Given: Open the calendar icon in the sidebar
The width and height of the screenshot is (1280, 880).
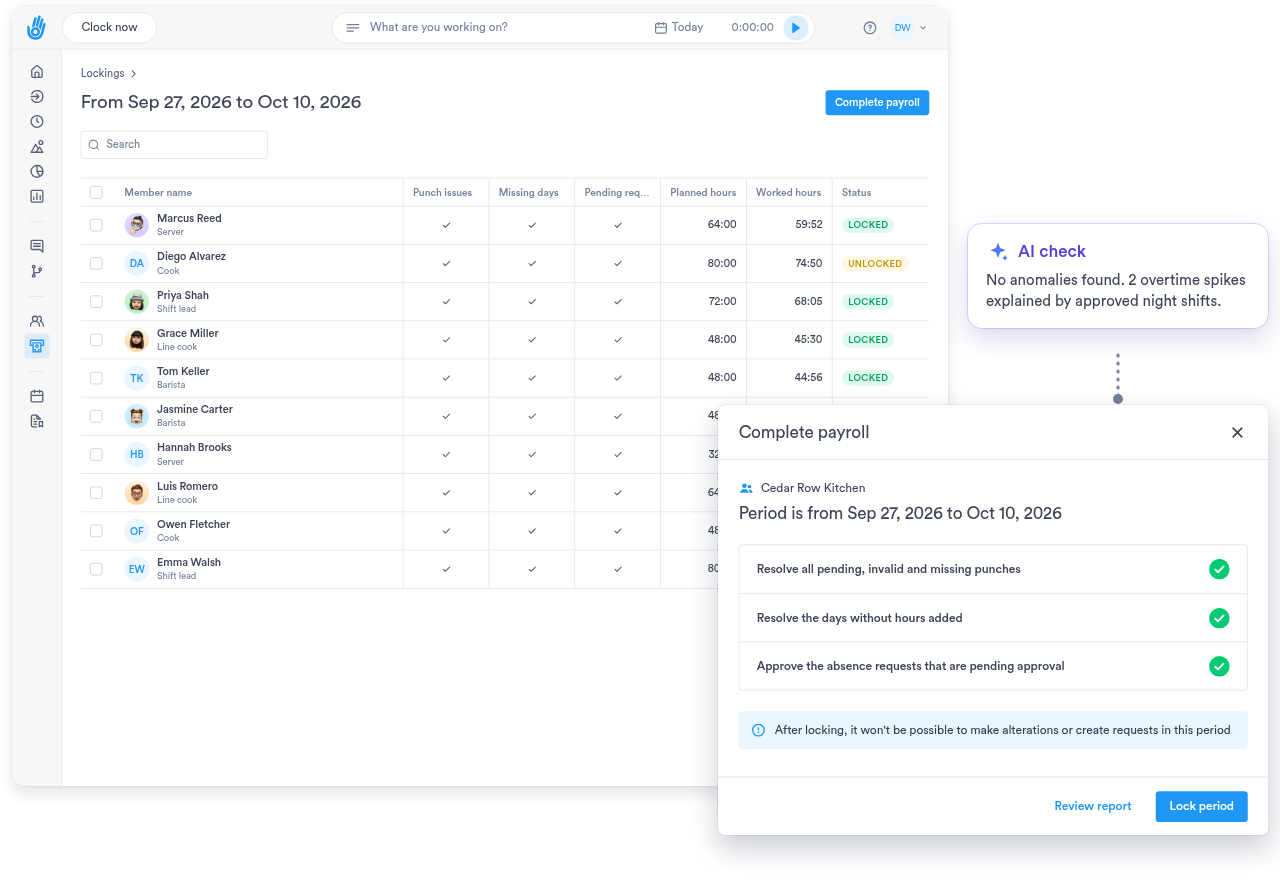Looking at the screenshot, I should tap(37, 396).
